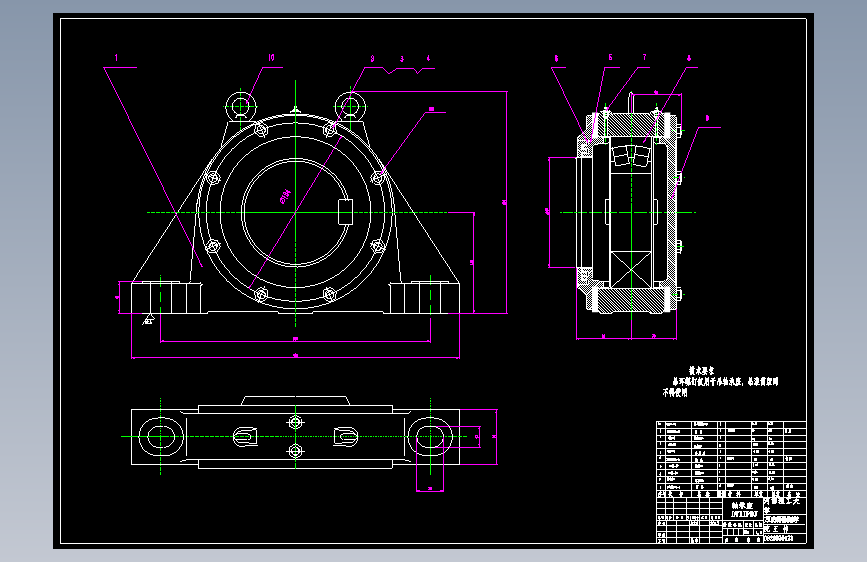Screen dimensions: 867x562
Task: Click the keyway rectangle on the bearing bore
Action: [x=345, y=212]
